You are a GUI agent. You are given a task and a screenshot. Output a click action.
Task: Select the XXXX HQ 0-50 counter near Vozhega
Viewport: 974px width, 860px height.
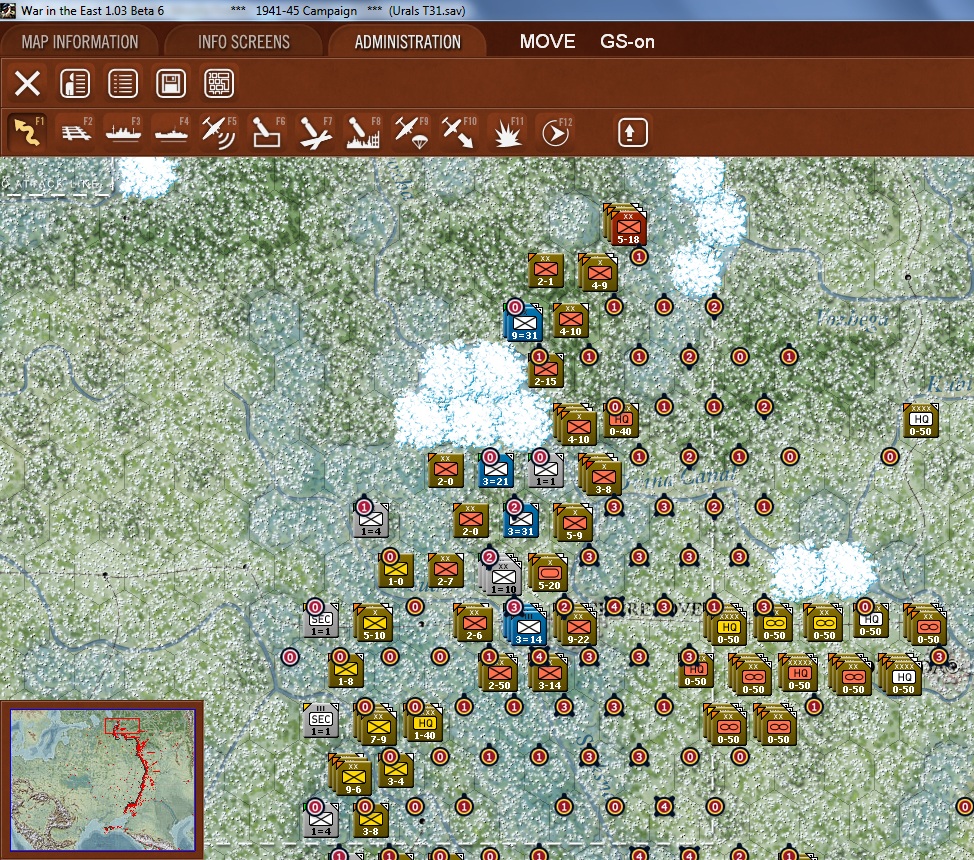pos(921,420)
